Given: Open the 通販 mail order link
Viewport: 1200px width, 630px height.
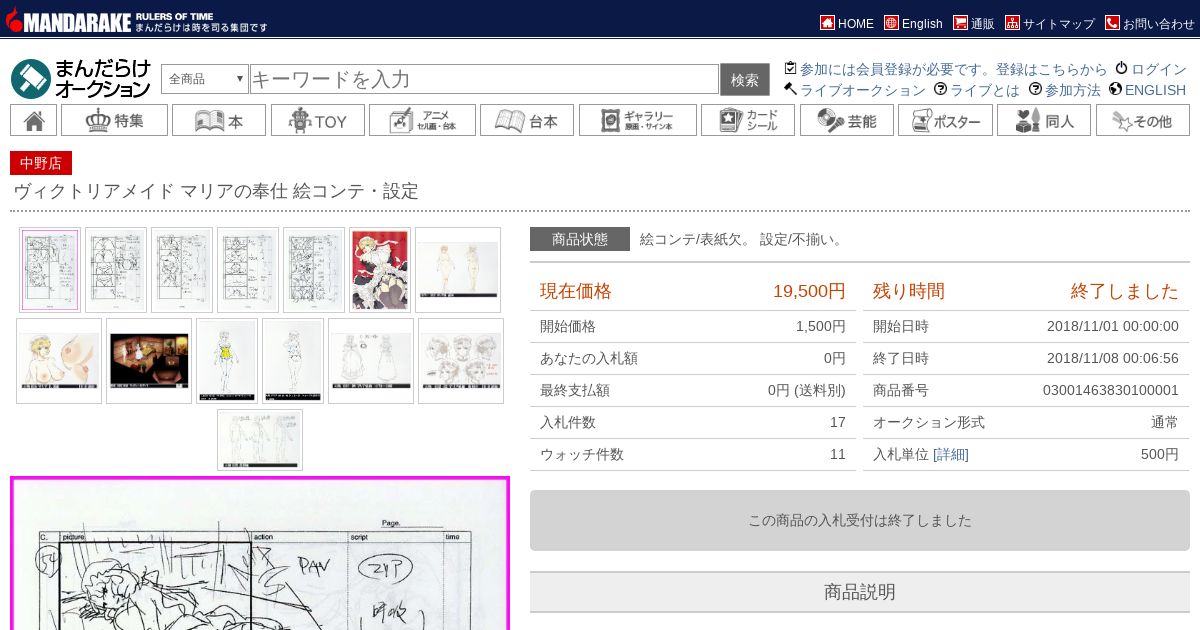Looking at the screenshot, I should tap(974, 23).
